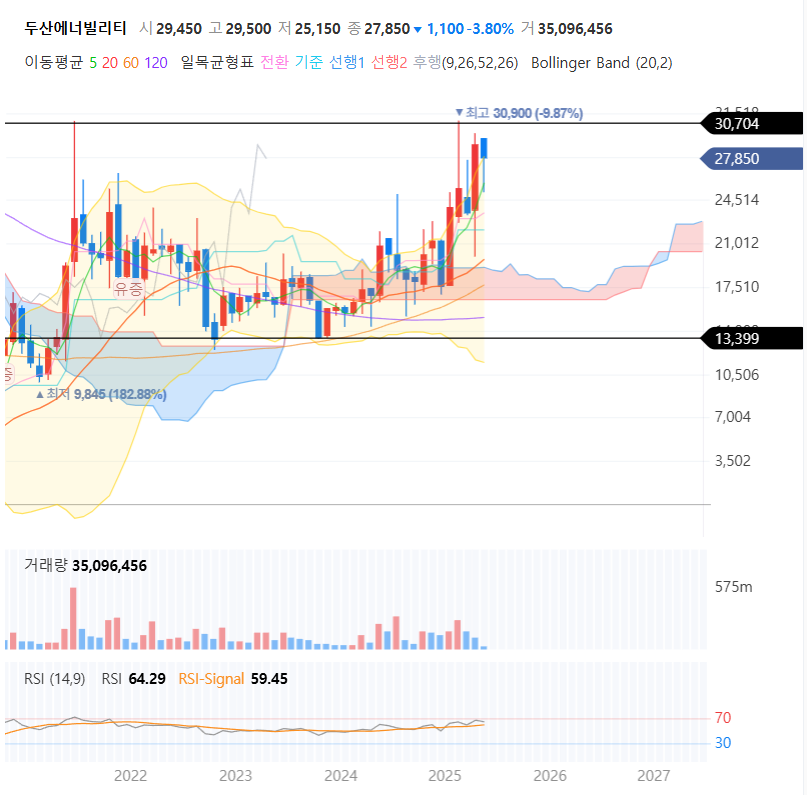The width and height of the screenshot is (807, 795).
Task: Click the 2022 year label on time axis
Action: point(130,775)
